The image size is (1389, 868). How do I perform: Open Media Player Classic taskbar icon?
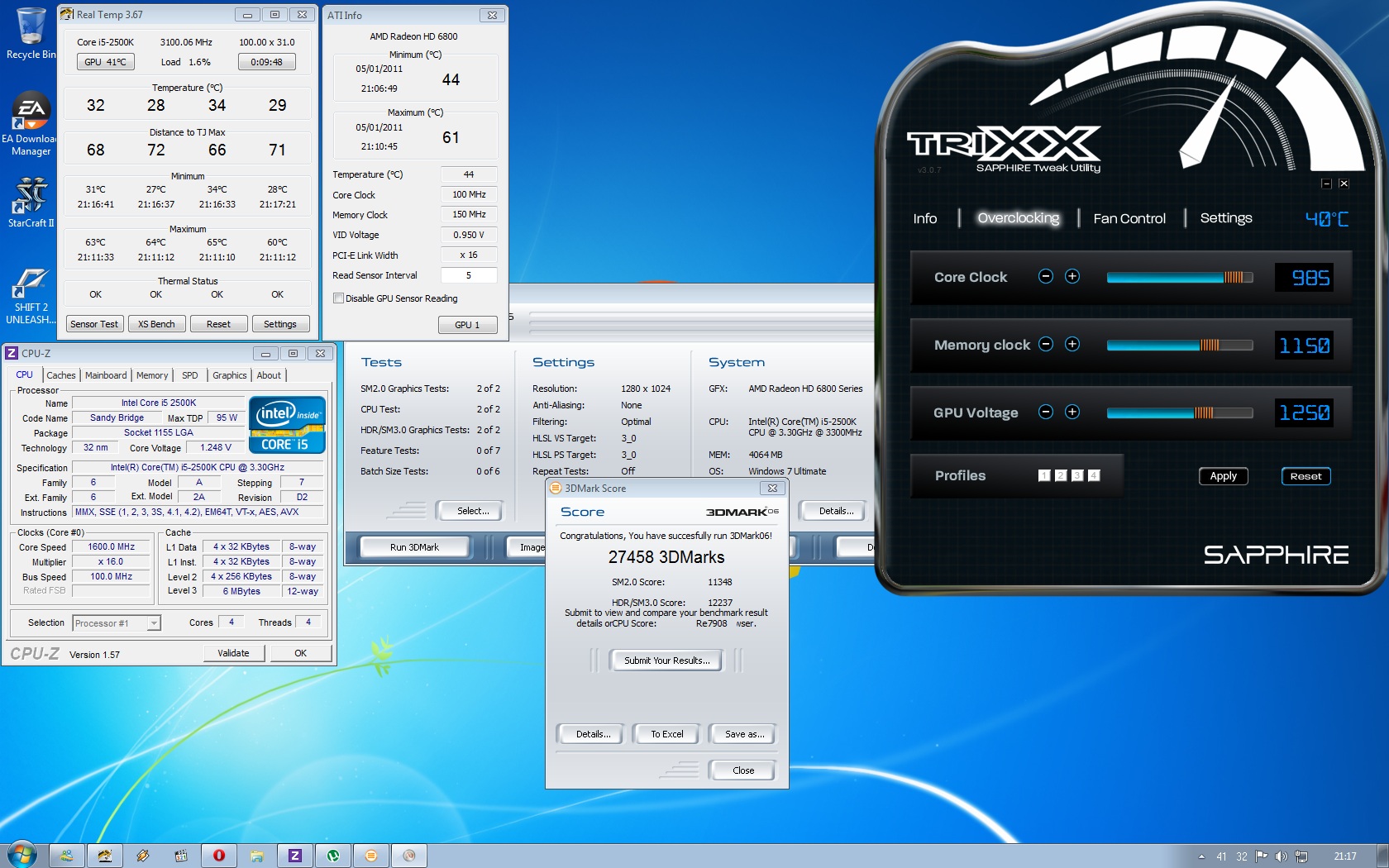click(181, 856)
